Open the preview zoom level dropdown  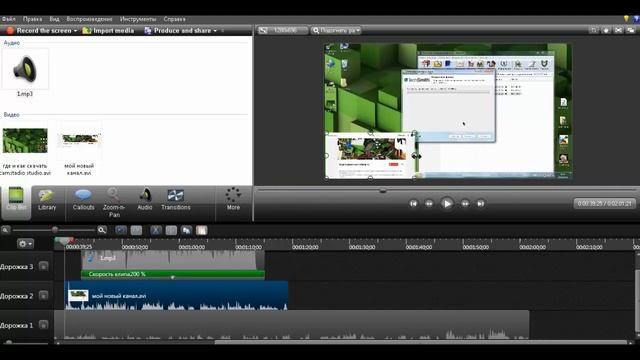point(337,30)
